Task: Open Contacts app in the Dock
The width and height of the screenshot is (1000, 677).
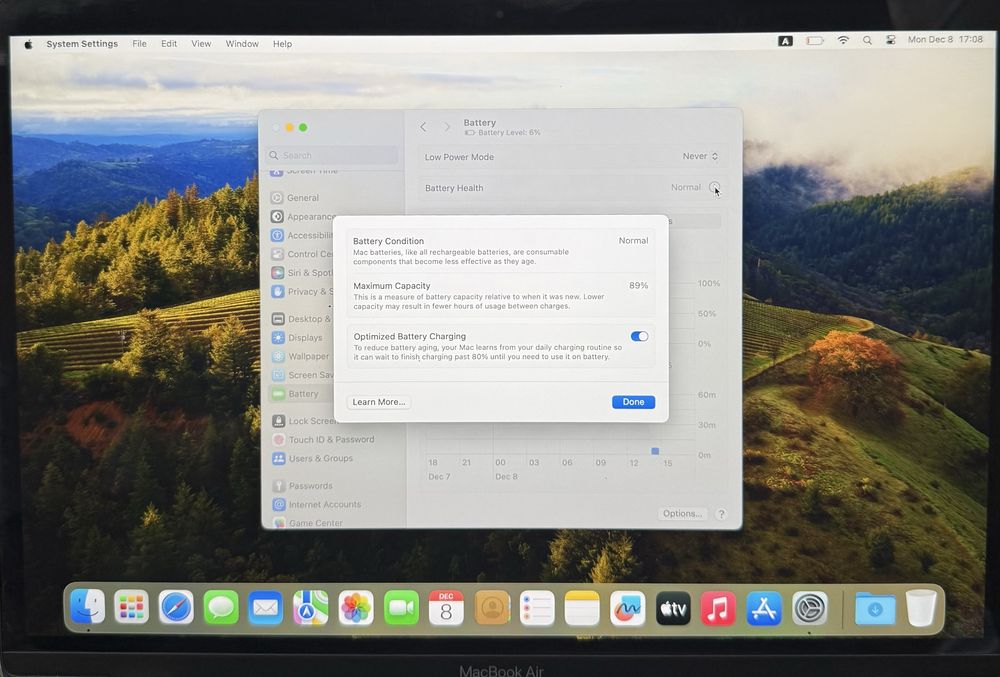Action: coord(492,608)
